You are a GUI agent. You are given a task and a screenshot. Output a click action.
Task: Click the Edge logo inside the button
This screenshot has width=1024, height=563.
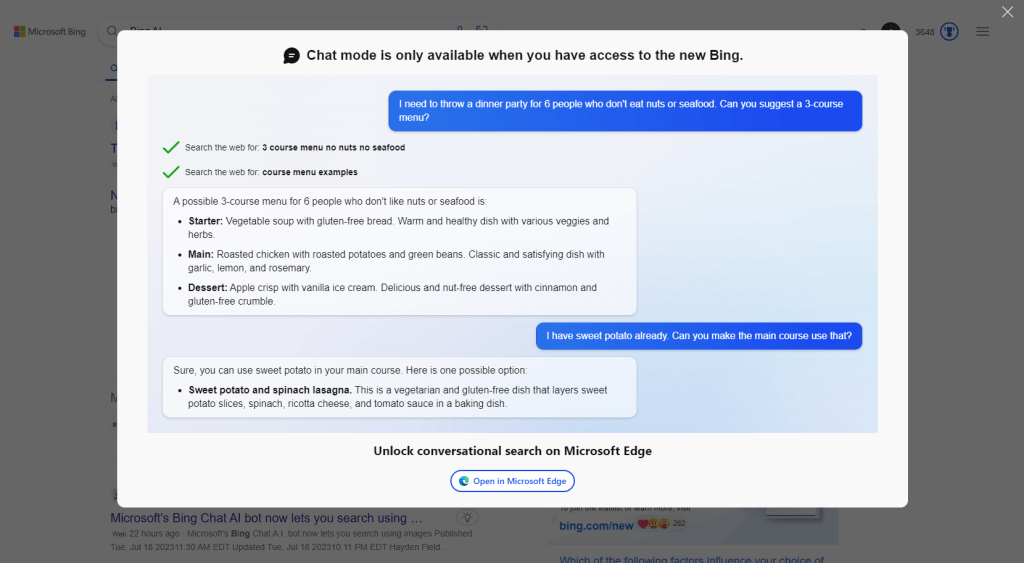(464, 481)
